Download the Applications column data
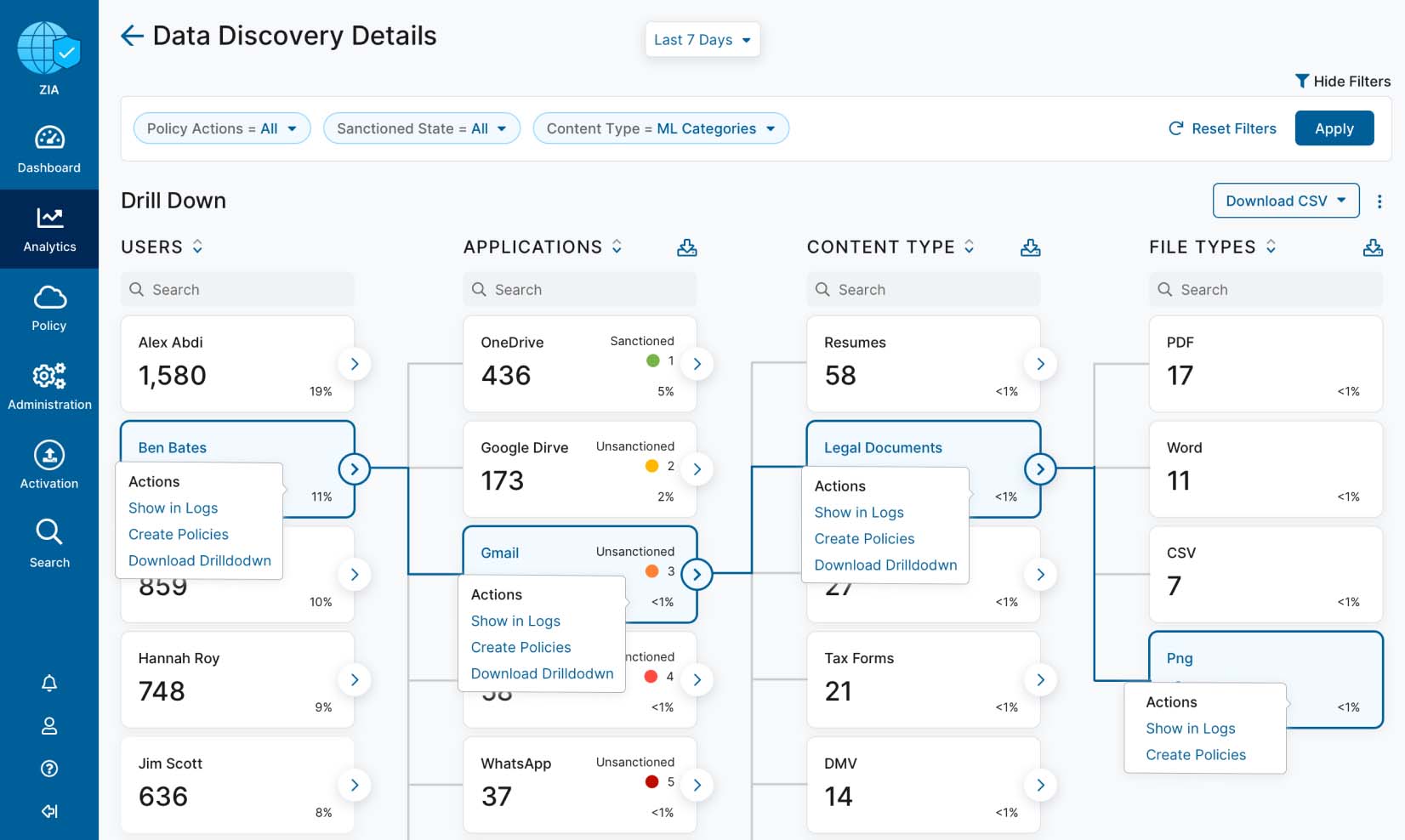 click(x=686, y=247)
